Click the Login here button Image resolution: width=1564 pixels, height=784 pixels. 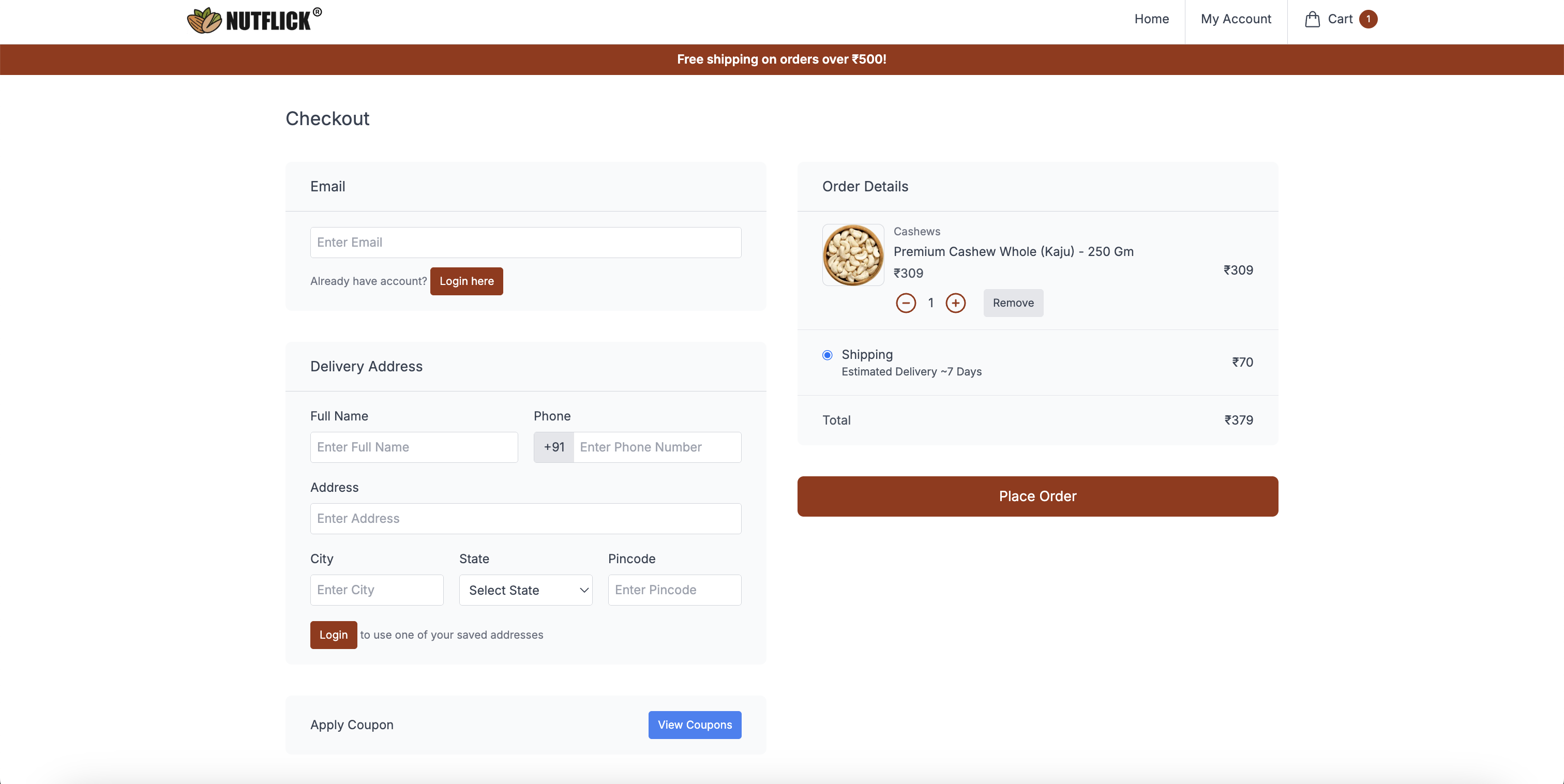465,281
